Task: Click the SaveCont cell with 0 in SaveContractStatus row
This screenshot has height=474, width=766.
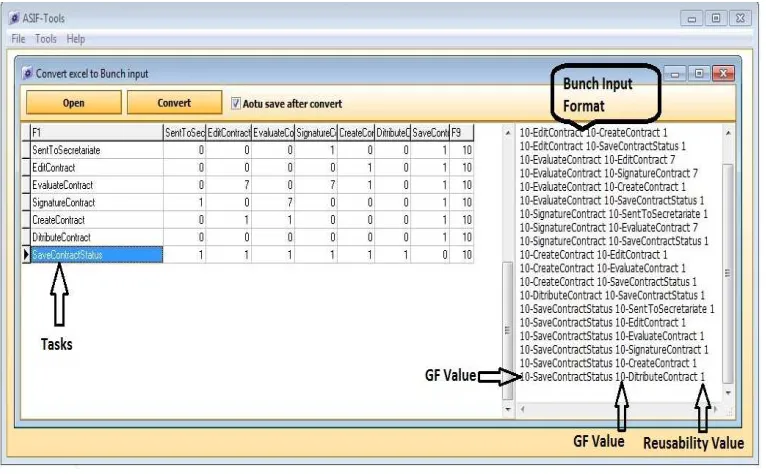Action: tap(430, 255)
